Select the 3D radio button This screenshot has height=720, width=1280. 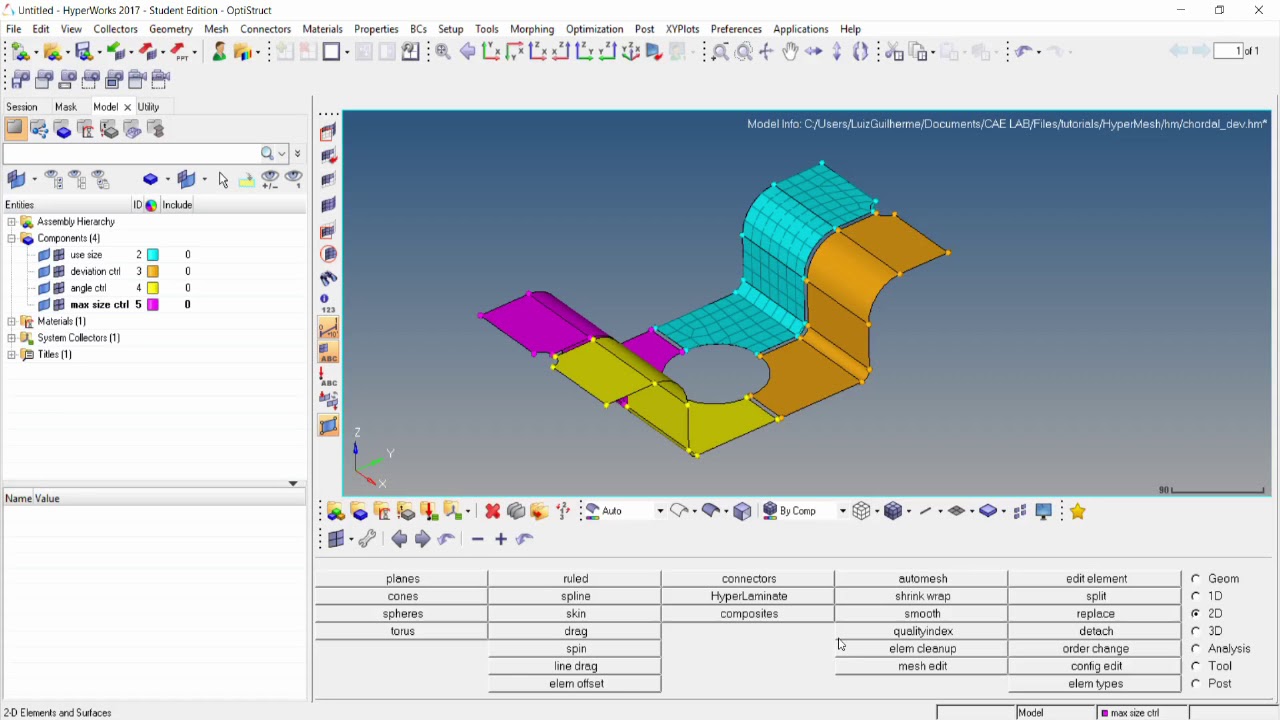click(1195, 631)
